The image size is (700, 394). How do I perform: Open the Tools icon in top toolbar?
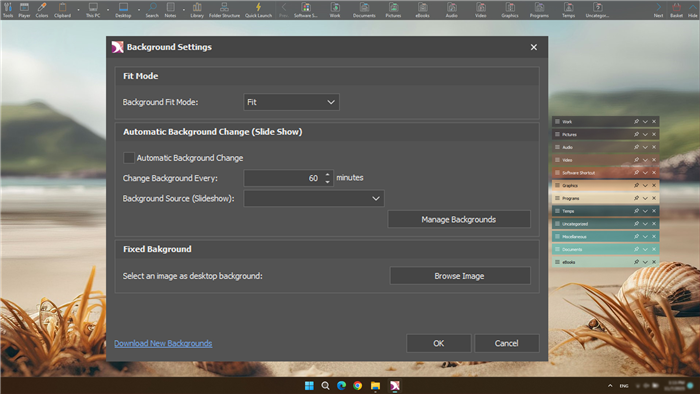click(8, 10)
